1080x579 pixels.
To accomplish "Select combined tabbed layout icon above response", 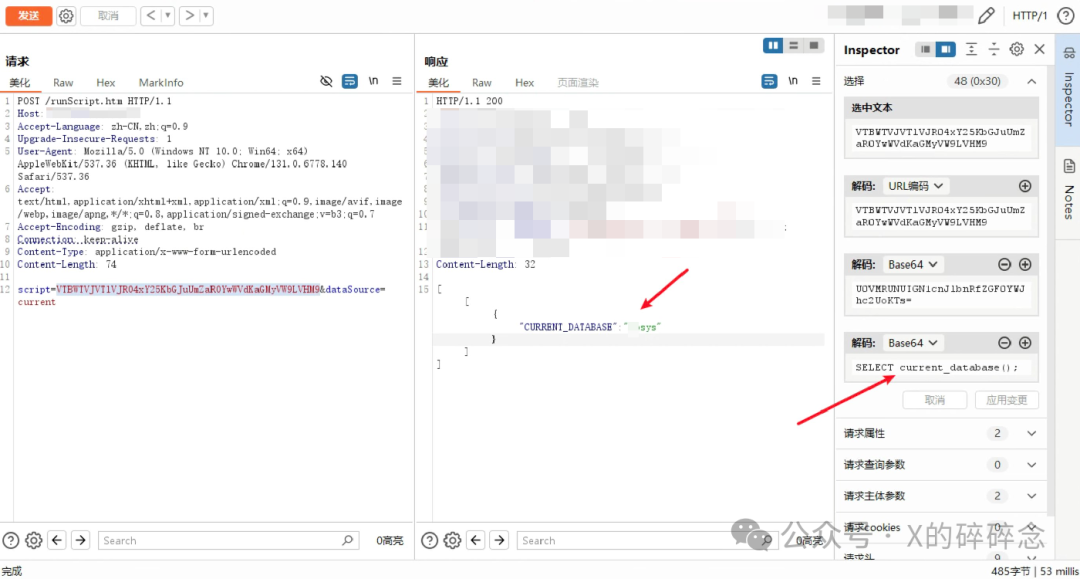I will click(x=813, y=45).
